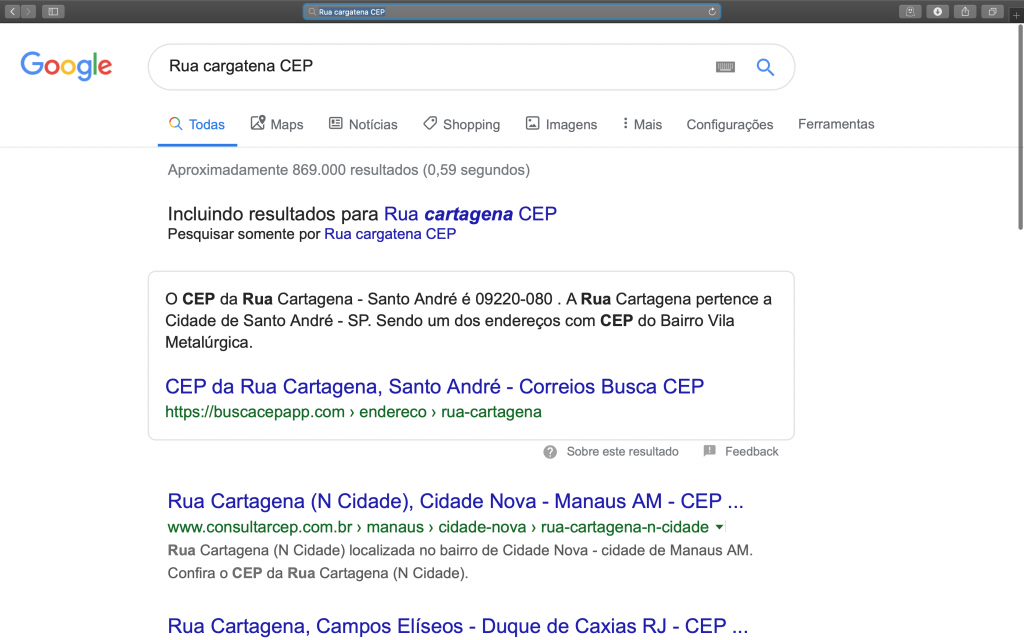The width and height of the screenshot is (1024, 640).
Task: Click the Feedback flag icon
Action: (709, 451)
